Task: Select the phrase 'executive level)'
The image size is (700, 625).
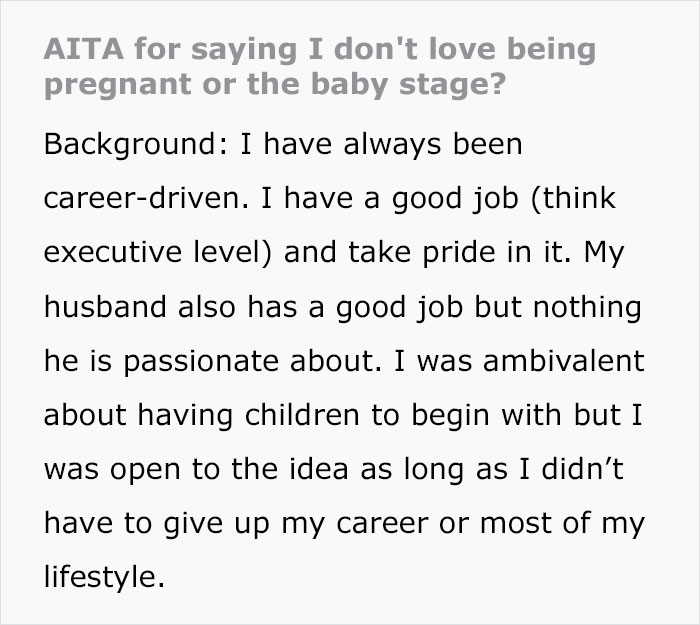Action: pyautogui.click(x=158, y=252)
